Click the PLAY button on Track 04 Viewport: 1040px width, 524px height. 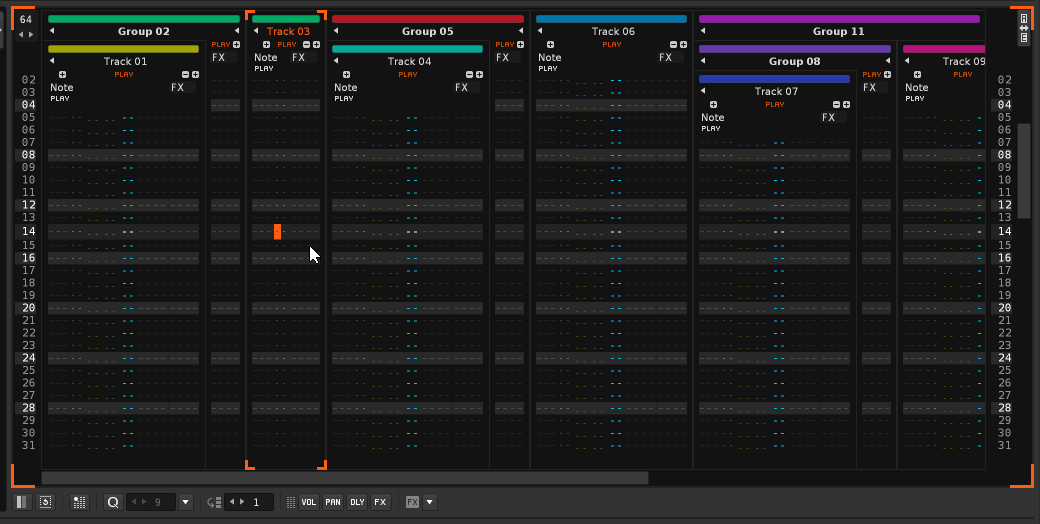[408, 75]
